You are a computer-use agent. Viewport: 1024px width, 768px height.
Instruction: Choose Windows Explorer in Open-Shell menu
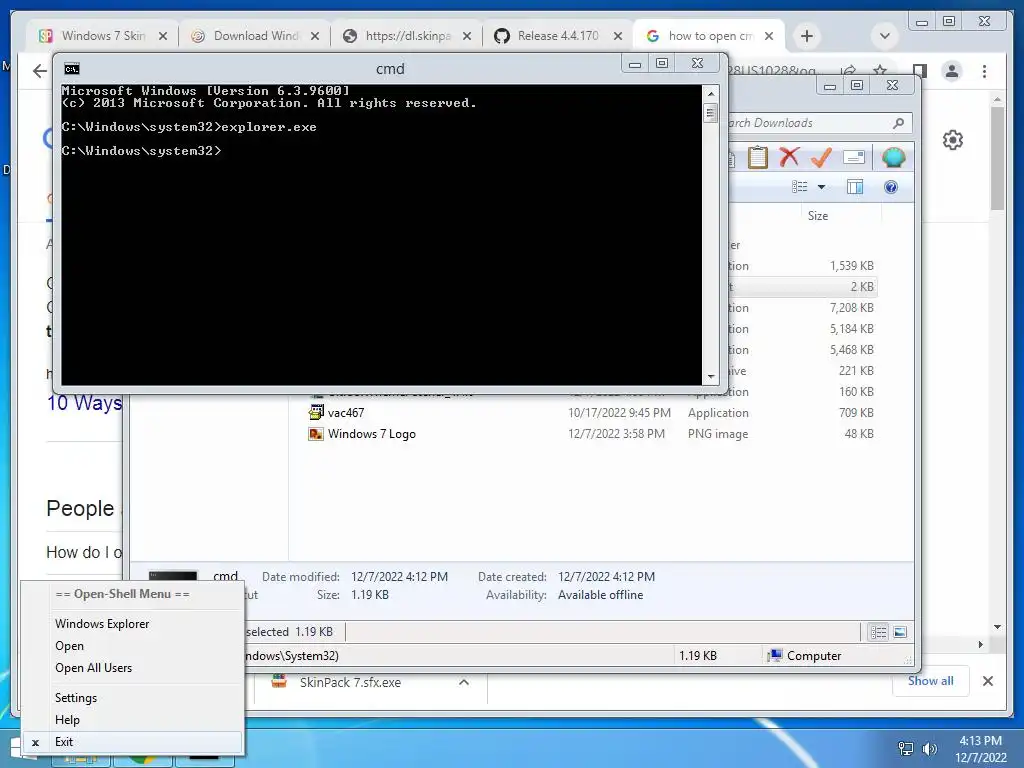[102, 624]
